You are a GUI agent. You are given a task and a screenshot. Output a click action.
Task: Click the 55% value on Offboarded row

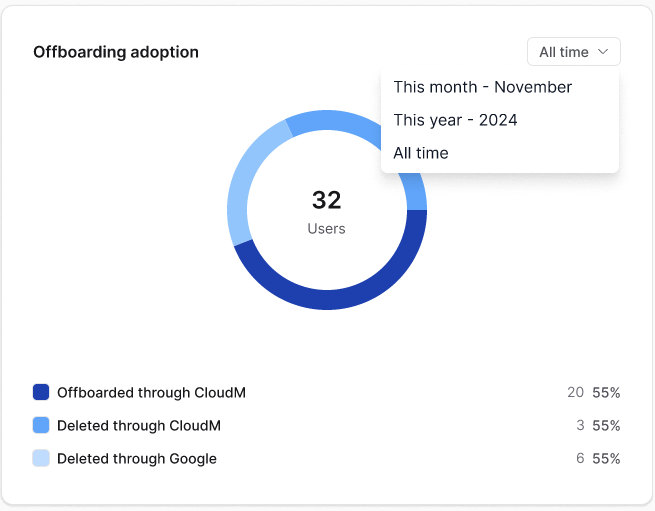tap(606, 392)
